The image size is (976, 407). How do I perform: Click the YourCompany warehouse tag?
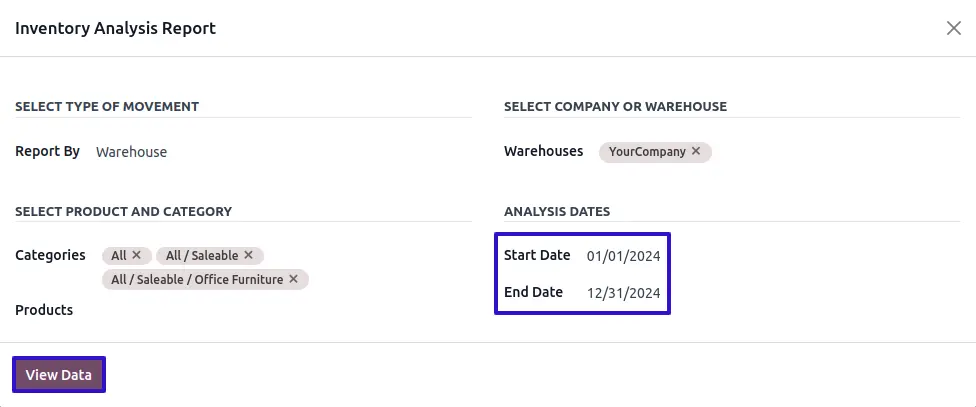647,152
